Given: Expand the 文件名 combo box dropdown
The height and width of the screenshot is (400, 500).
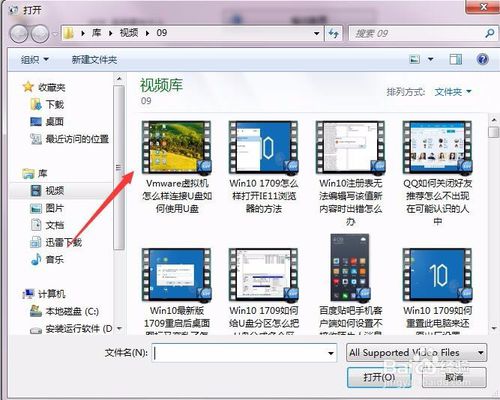Looking at the screenshot, I should click(331, 353).
